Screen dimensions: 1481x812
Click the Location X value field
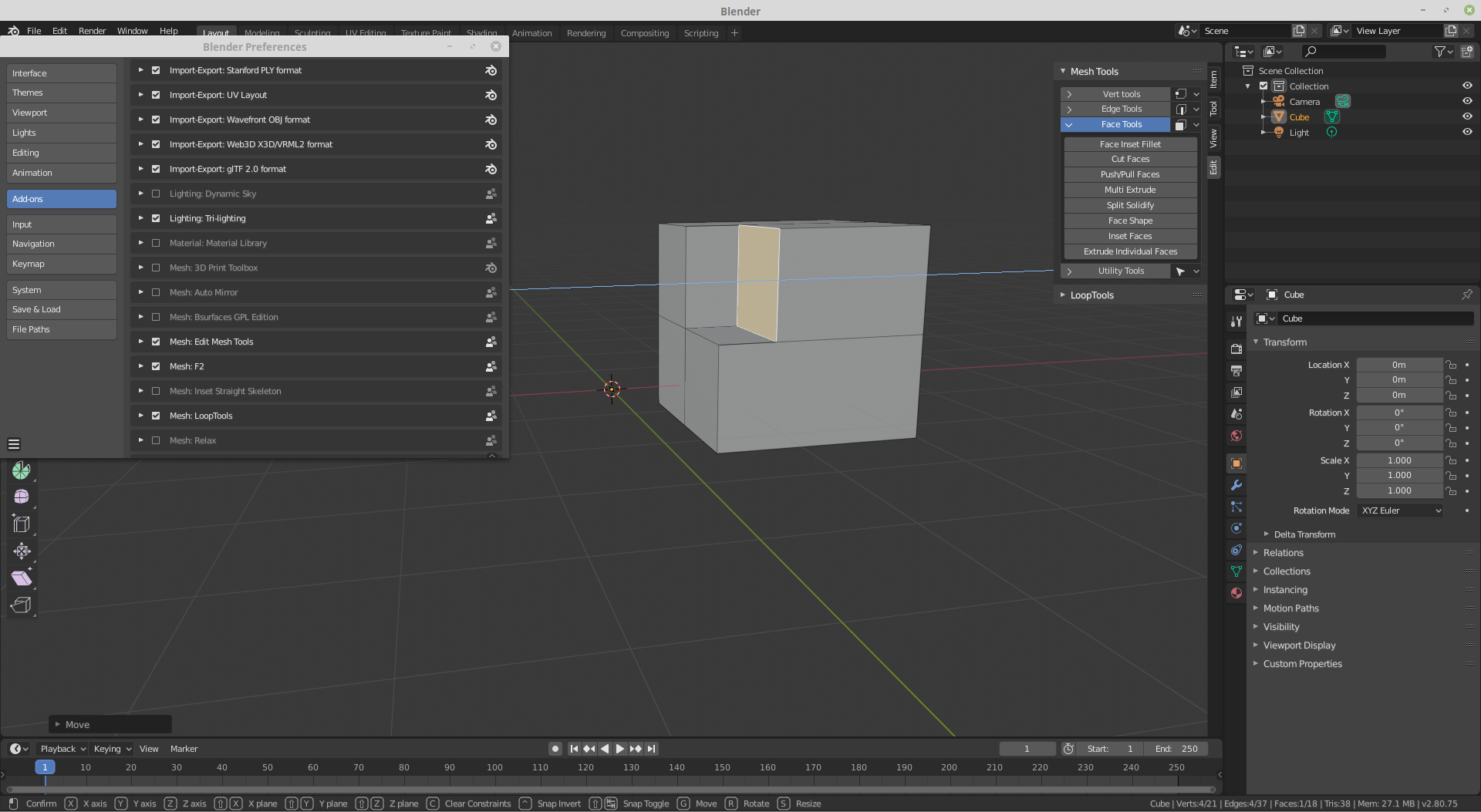coord(1399,365)
